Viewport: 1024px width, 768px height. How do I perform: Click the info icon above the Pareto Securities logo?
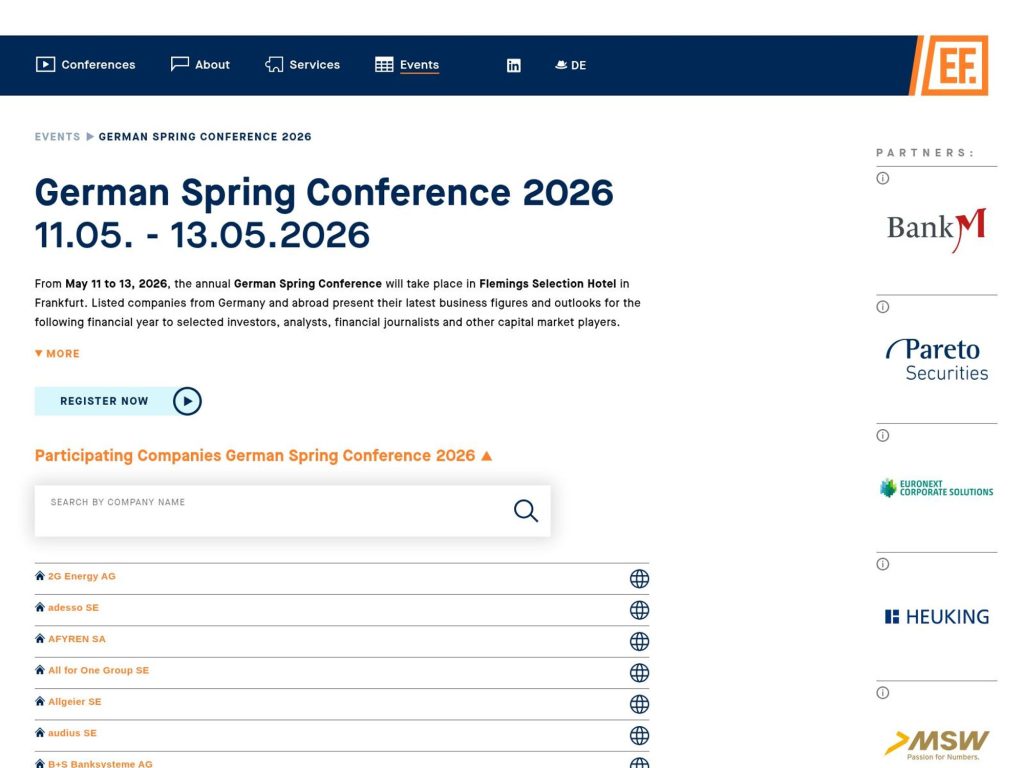[882, 306]
